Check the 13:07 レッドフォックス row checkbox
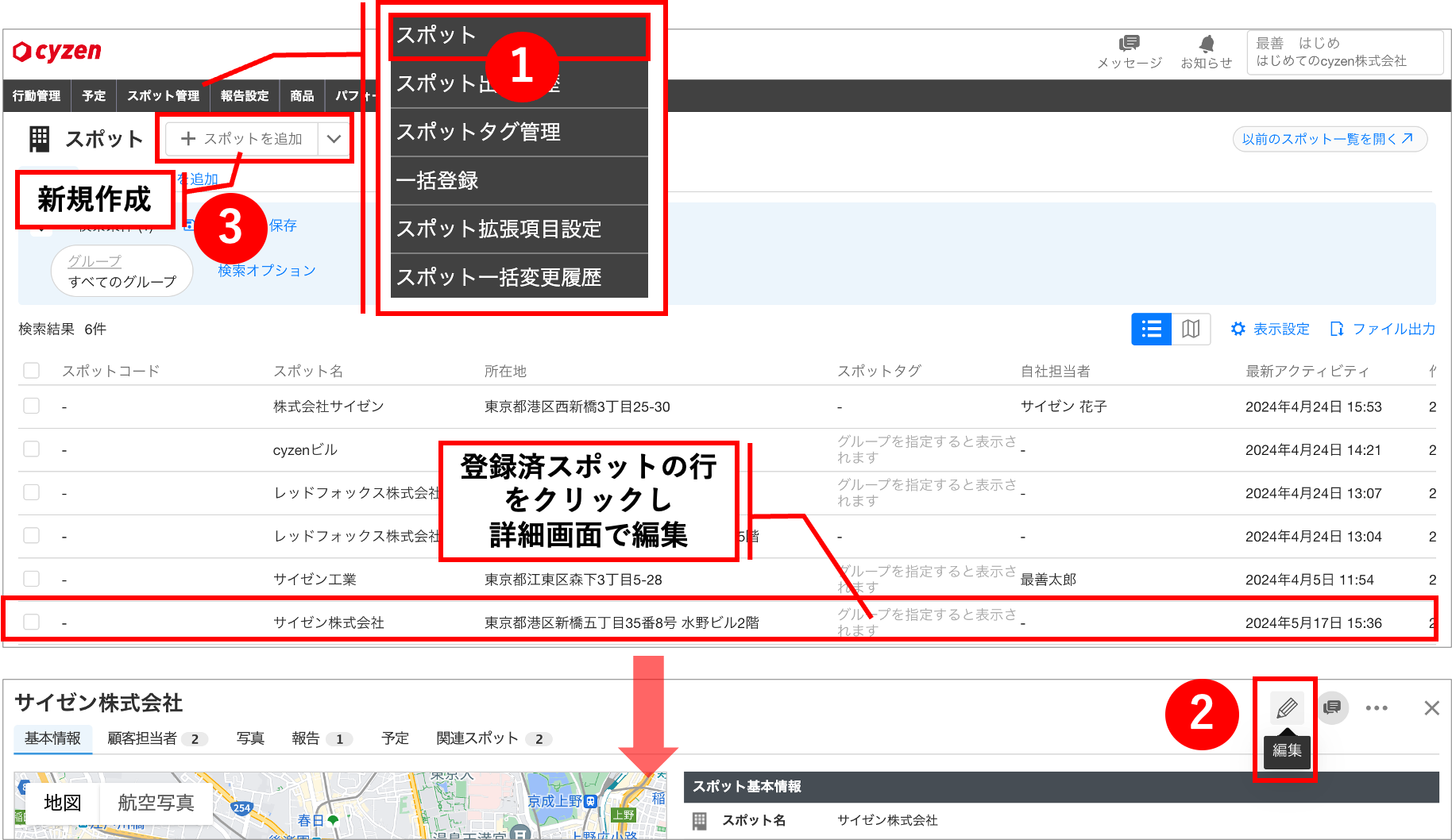The image size is (1452, 840). click(x=32, y=493)
